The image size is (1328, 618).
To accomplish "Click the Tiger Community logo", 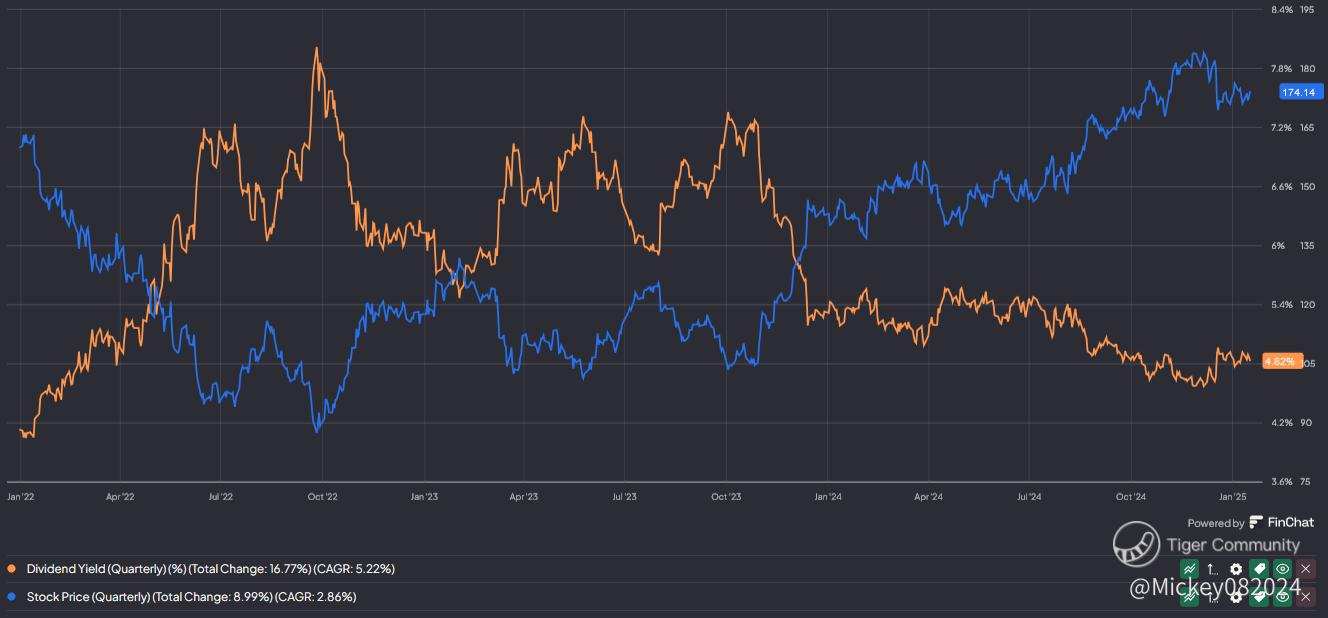I will 1137,545.
